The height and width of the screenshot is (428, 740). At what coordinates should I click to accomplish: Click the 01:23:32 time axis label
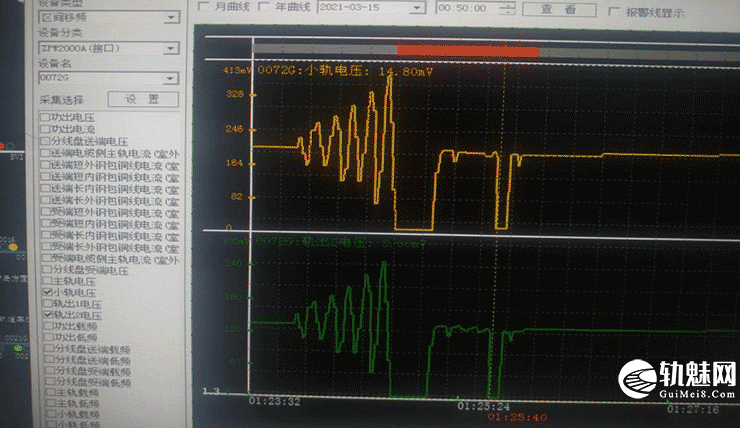tap(275, 402)
